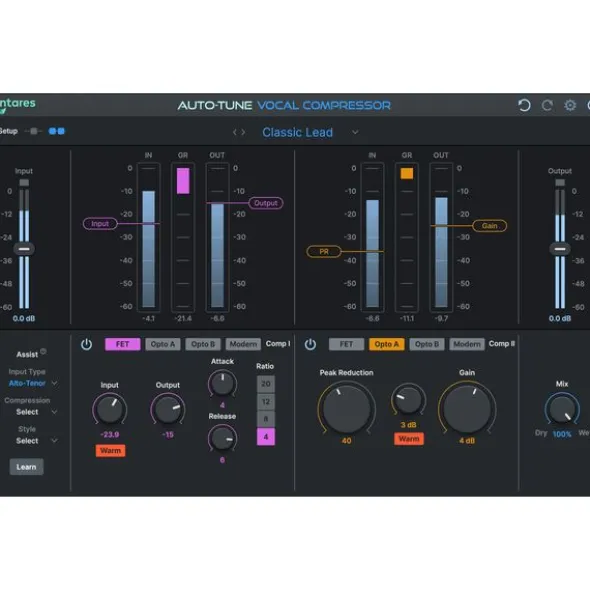Toggle Comp I power button
This screenshot has width=590, height=591.
coord(86,344)
